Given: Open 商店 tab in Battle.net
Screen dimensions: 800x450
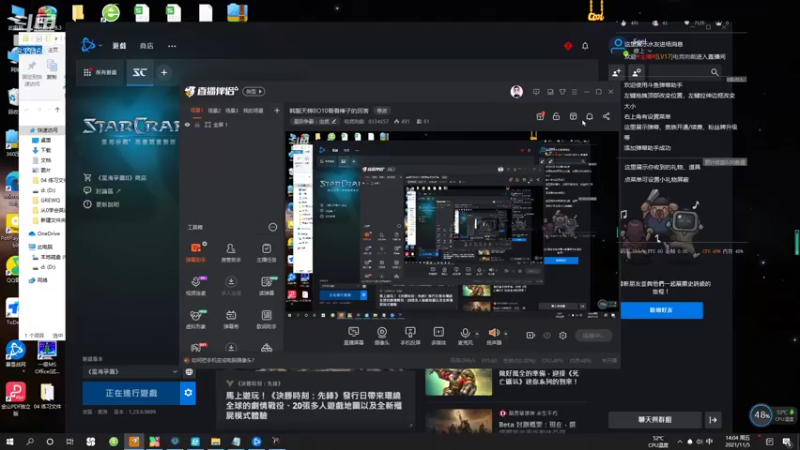Looking at the screenshot, I should pyautogui.click(x=146, y=46).
